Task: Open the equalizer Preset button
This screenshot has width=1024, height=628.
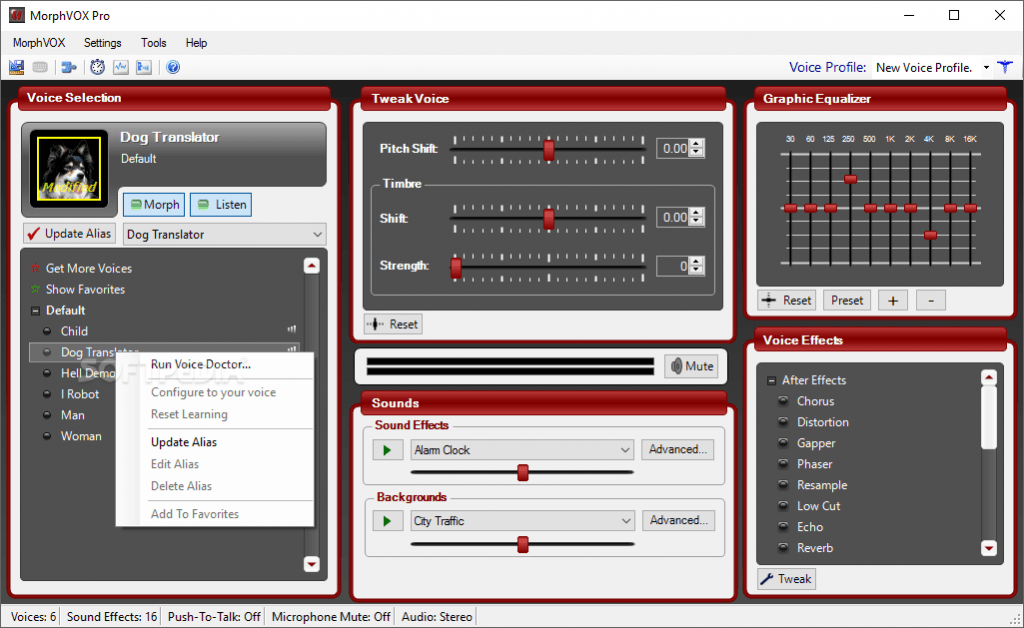Action: pos(846,300)
